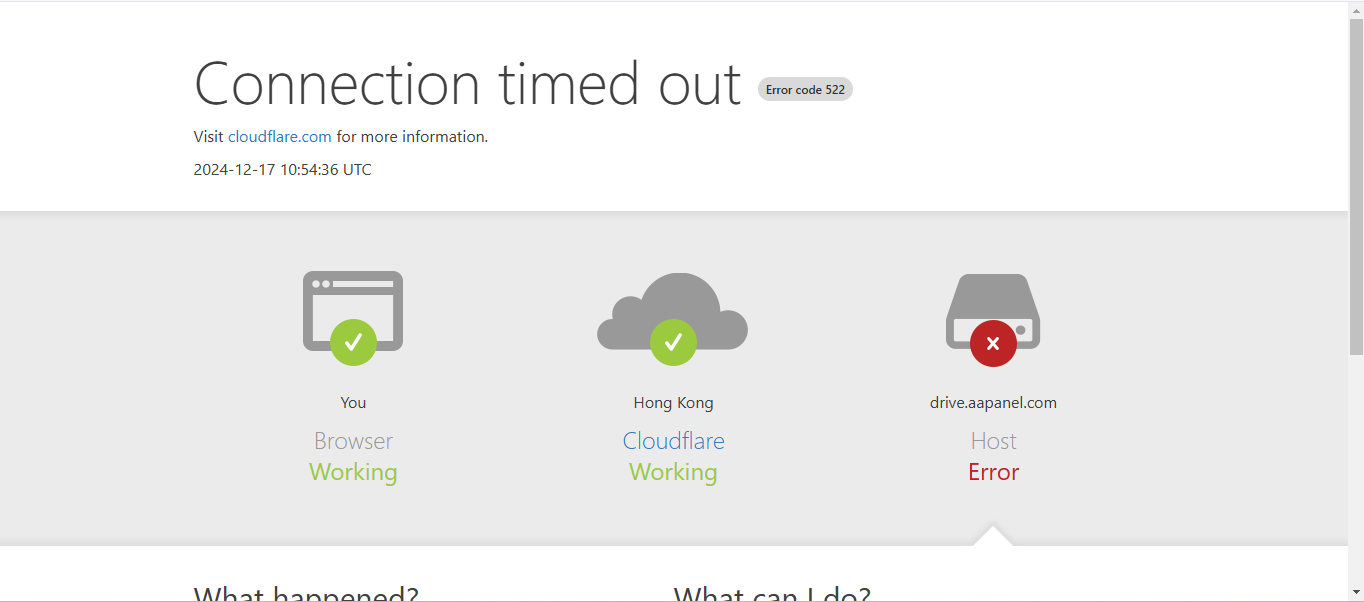Click the What can I do? heading
Viewport: 1364px width, 602px height.
772,594
